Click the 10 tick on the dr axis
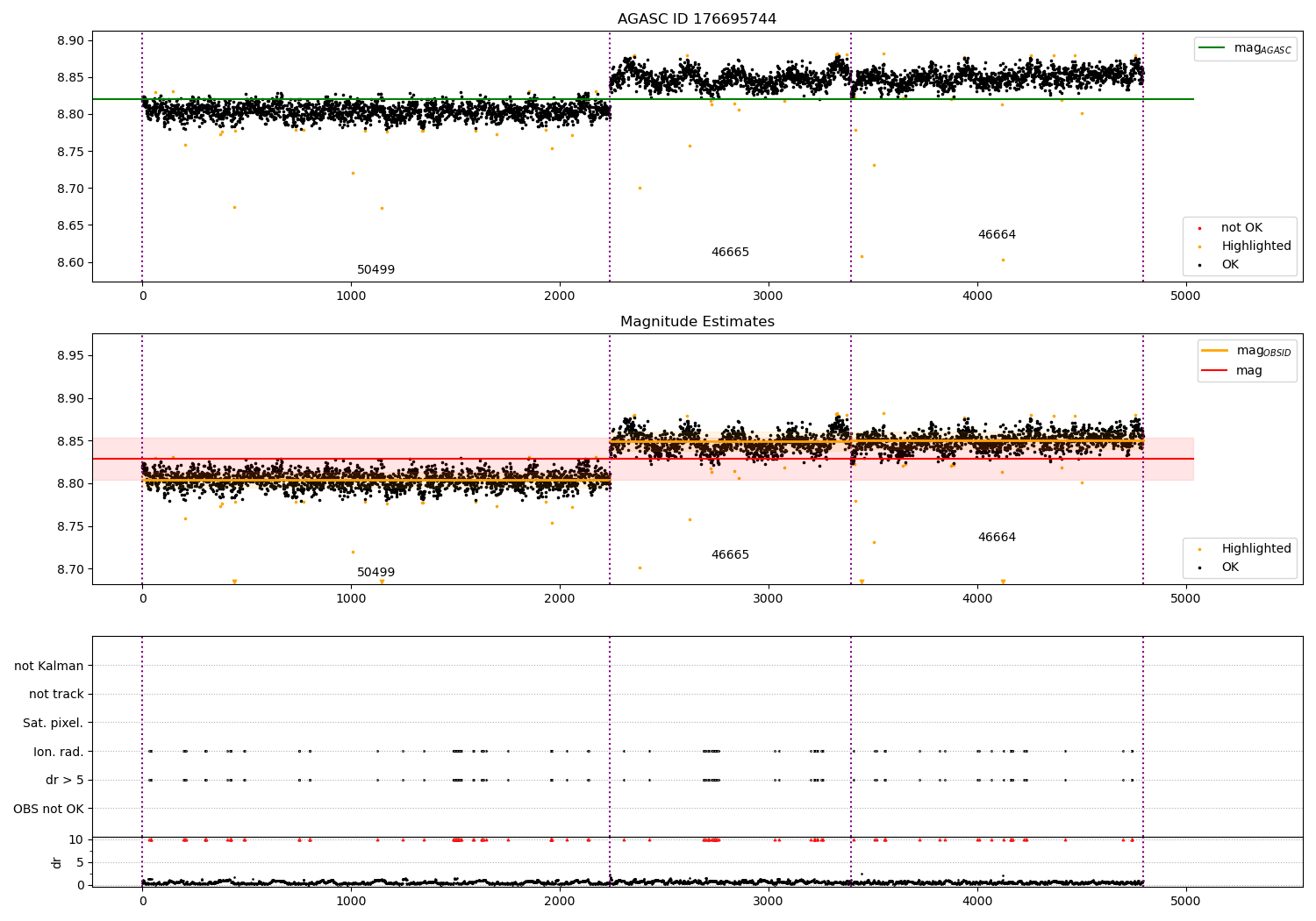Viewport: 1316px width, 921px height. tap(76, 840)
